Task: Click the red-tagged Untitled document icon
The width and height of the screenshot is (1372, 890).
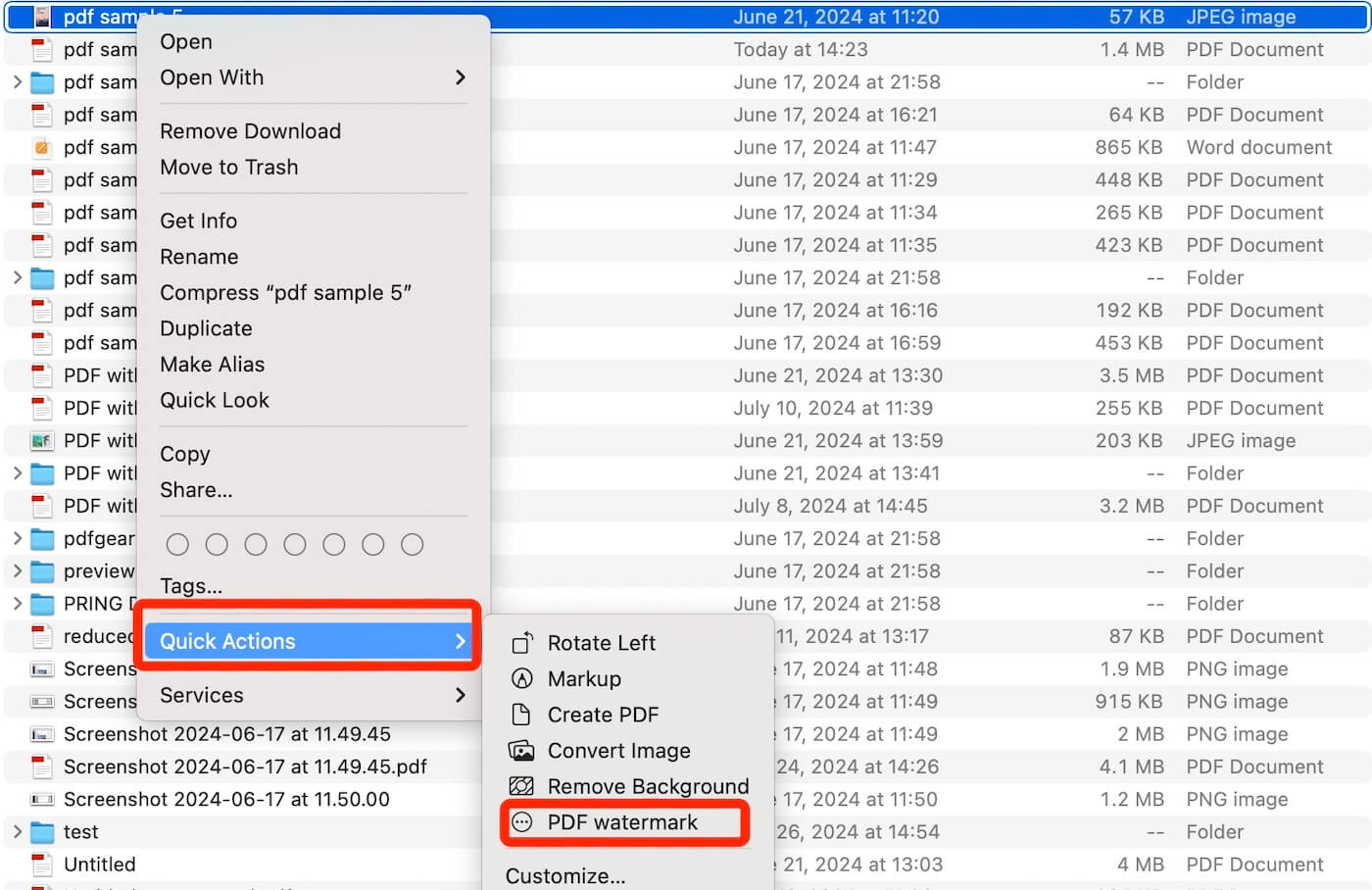Action: point(40,865)
